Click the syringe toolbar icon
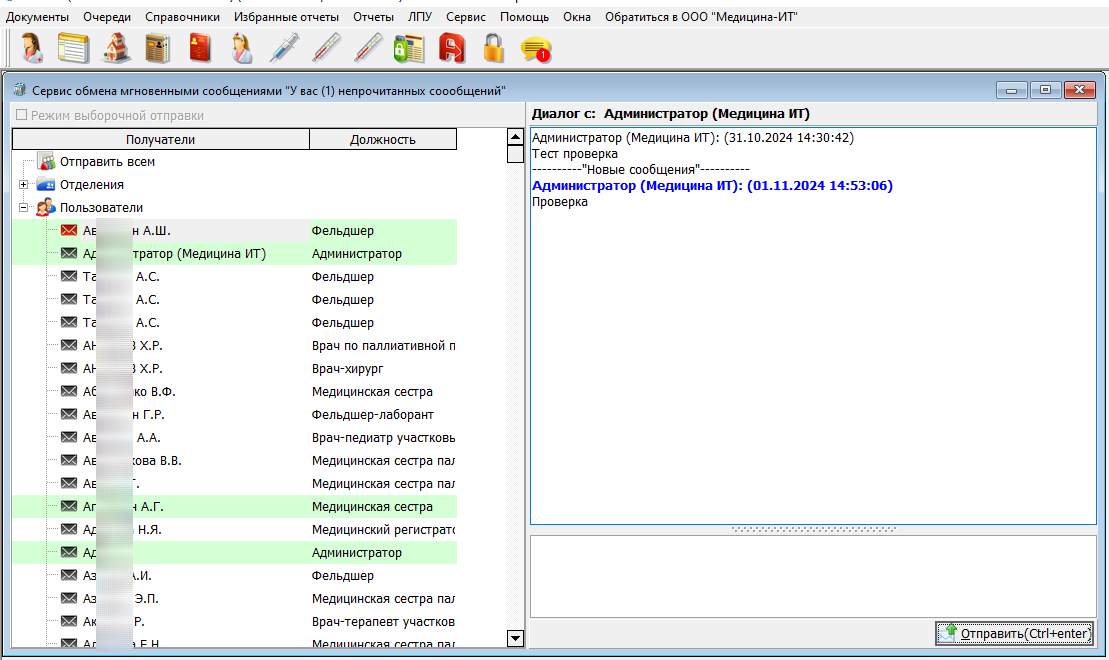Image resolution: width=1109 pixels, height=660 pixels. [284, 49]
